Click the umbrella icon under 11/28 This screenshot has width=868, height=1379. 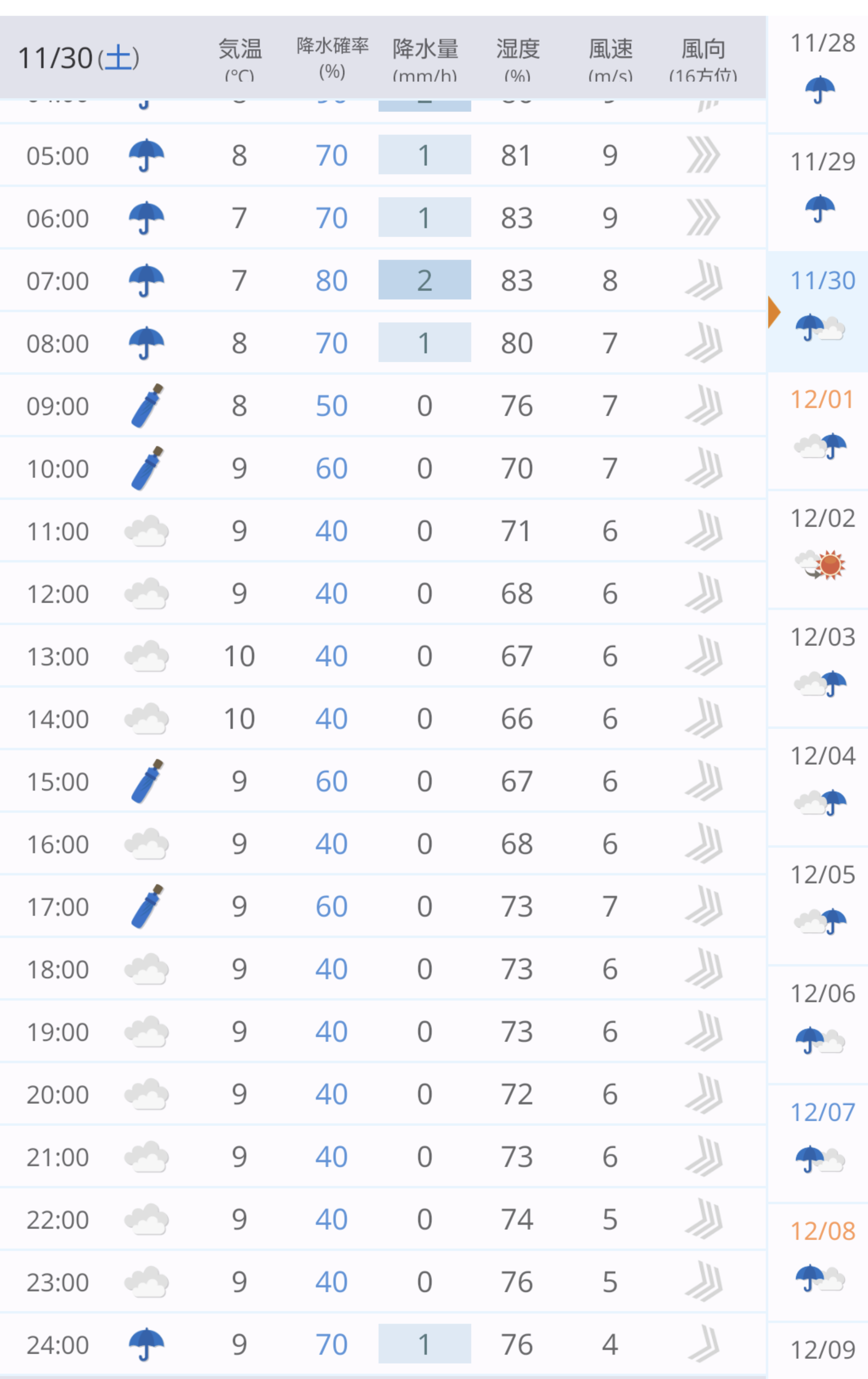tap(820, 90)
